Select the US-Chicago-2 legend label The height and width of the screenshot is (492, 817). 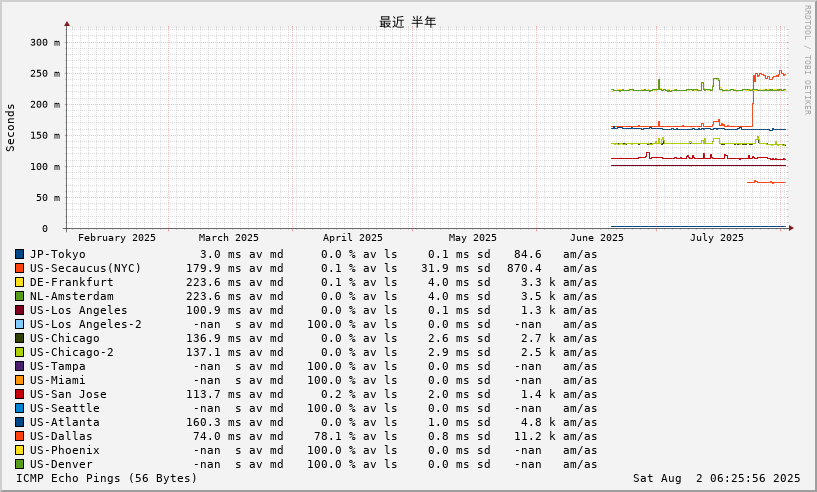click(x=71, y=352)
